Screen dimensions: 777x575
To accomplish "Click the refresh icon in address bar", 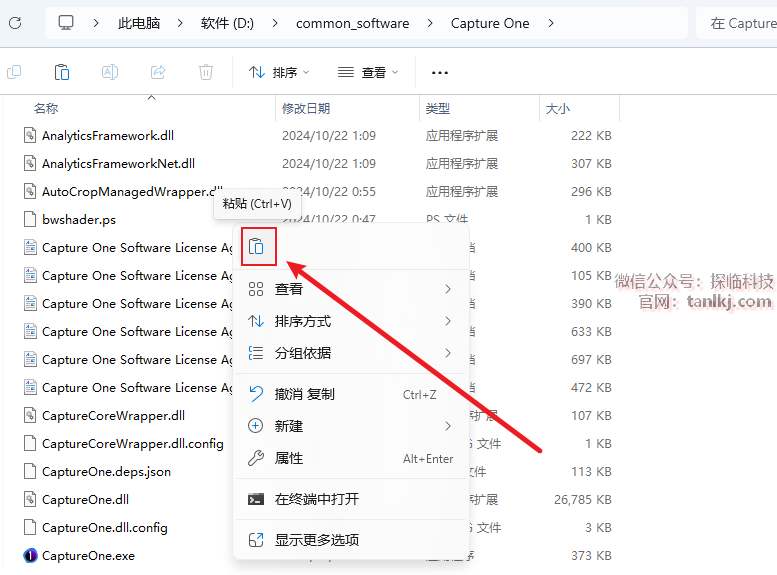I will [15, 23].
